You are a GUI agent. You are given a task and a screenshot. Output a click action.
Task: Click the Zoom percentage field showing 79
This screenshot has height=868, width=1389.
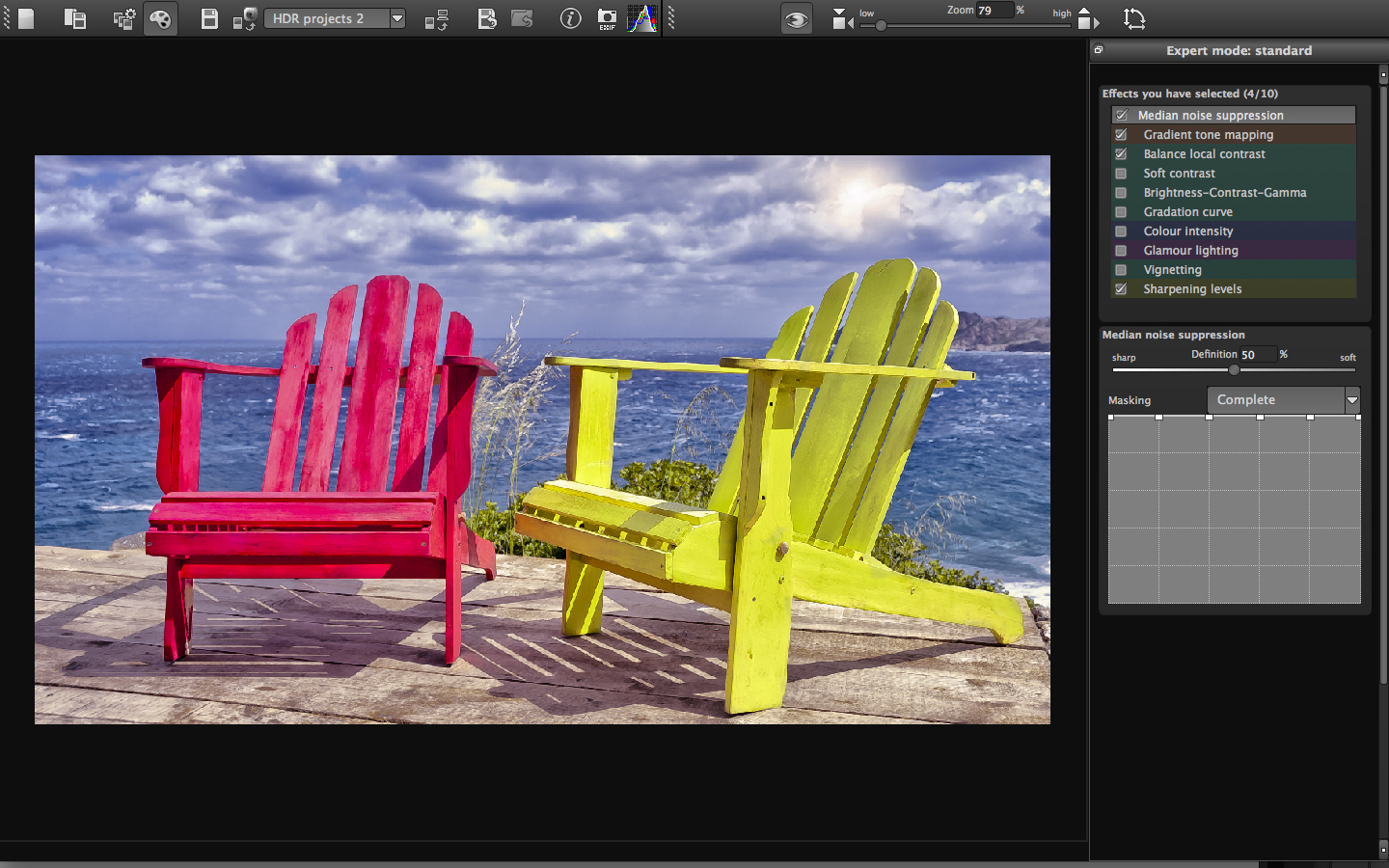pos(994,11)
